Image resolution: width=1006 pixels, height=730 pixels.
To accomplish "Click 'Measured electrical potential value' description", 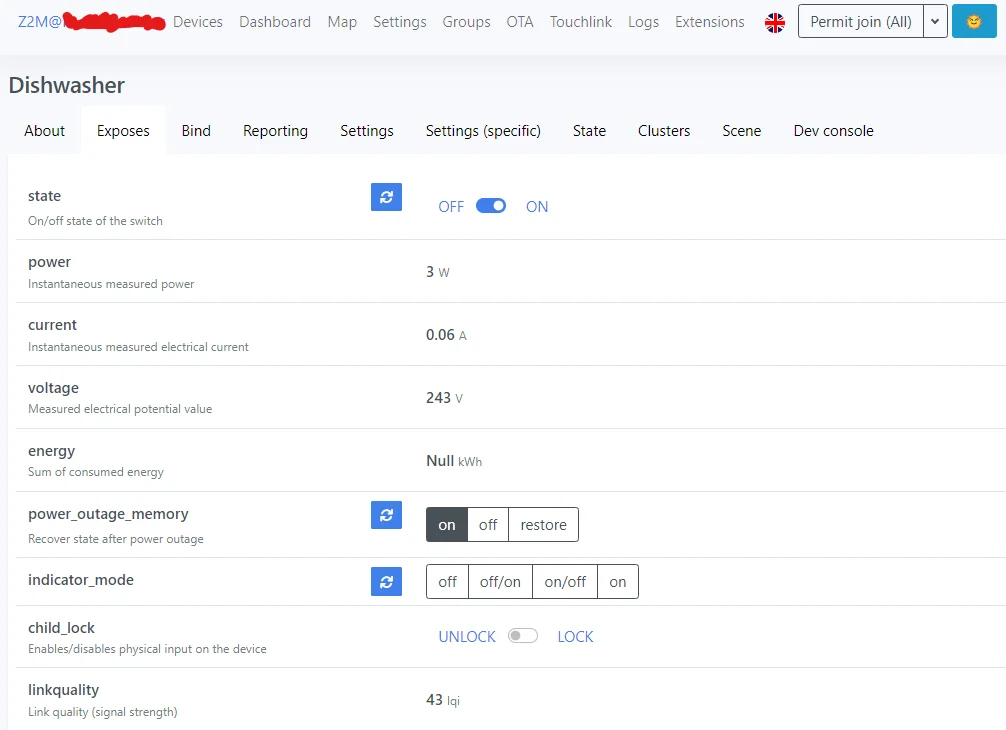I will (x=120, y=409).
